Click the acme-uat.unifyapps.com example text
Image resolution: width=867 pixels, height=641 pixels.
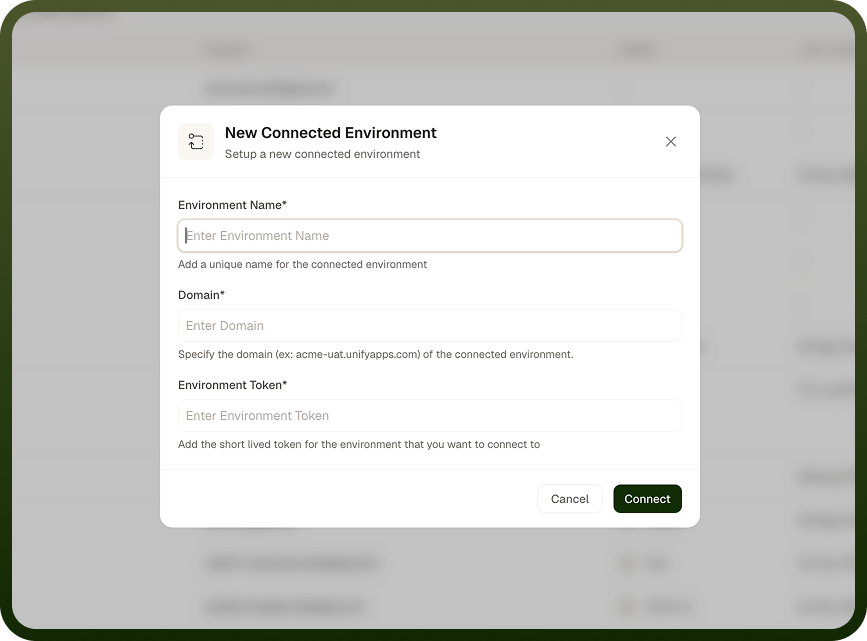(x=358, y=355)
